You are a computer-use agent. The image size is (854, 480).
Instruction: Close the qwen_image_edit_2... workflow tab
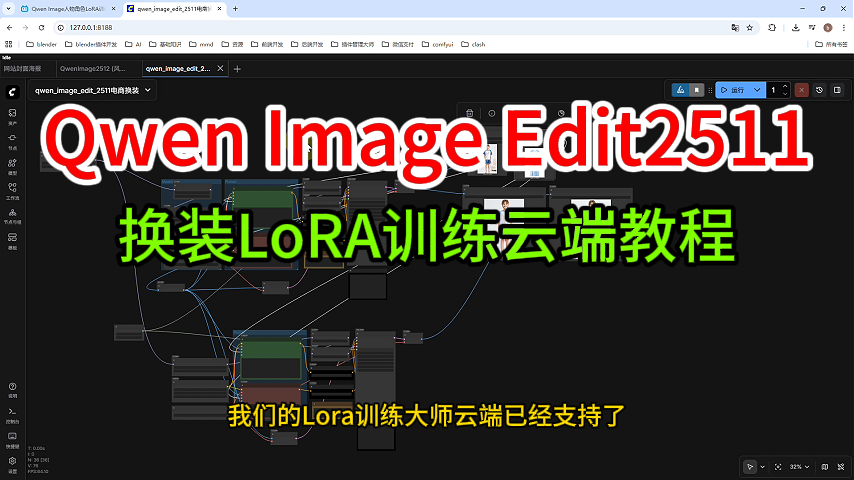[x=220, y=69]
